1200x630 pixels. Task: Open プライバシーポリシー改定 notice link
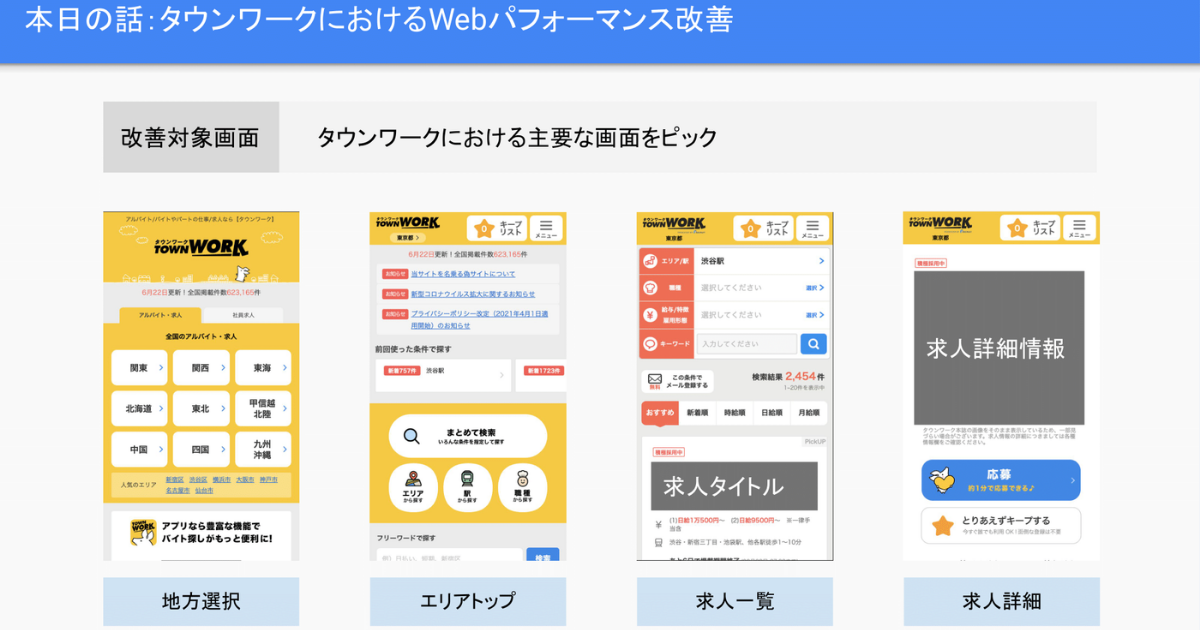[480, 319]
